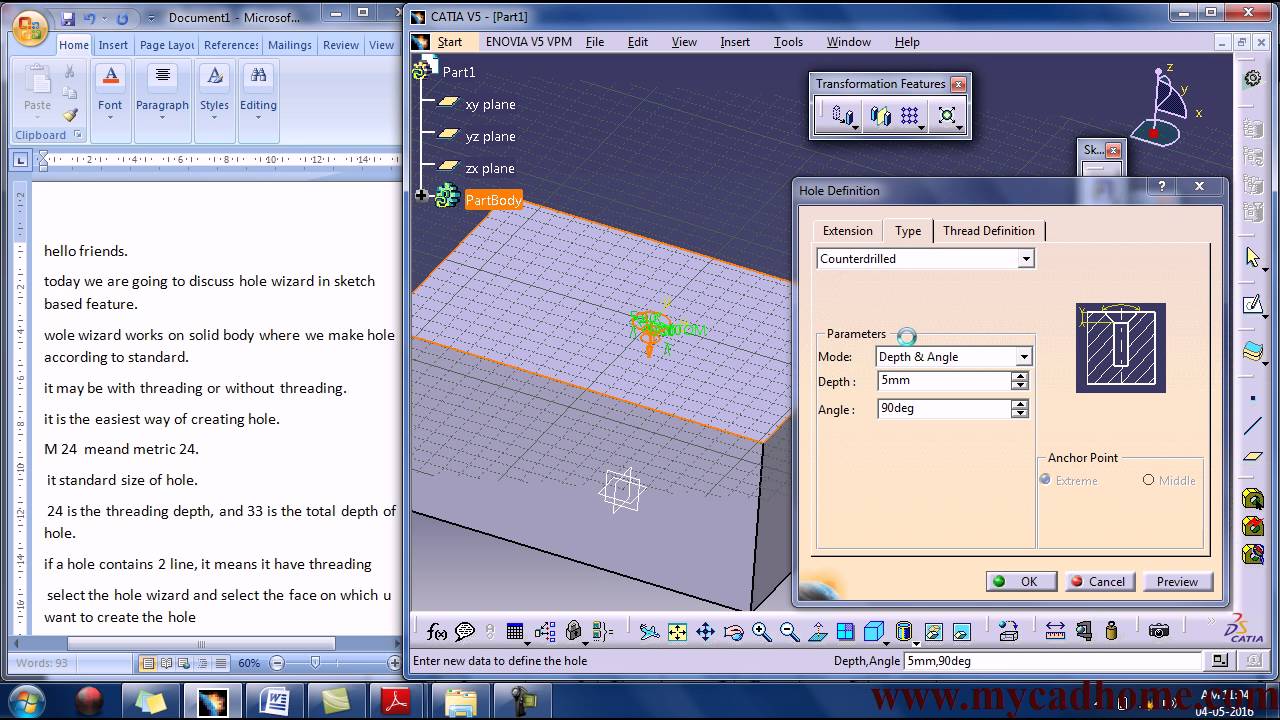
Task: Open the Mode Depth & Angle dropdown
Action: 1024,357
